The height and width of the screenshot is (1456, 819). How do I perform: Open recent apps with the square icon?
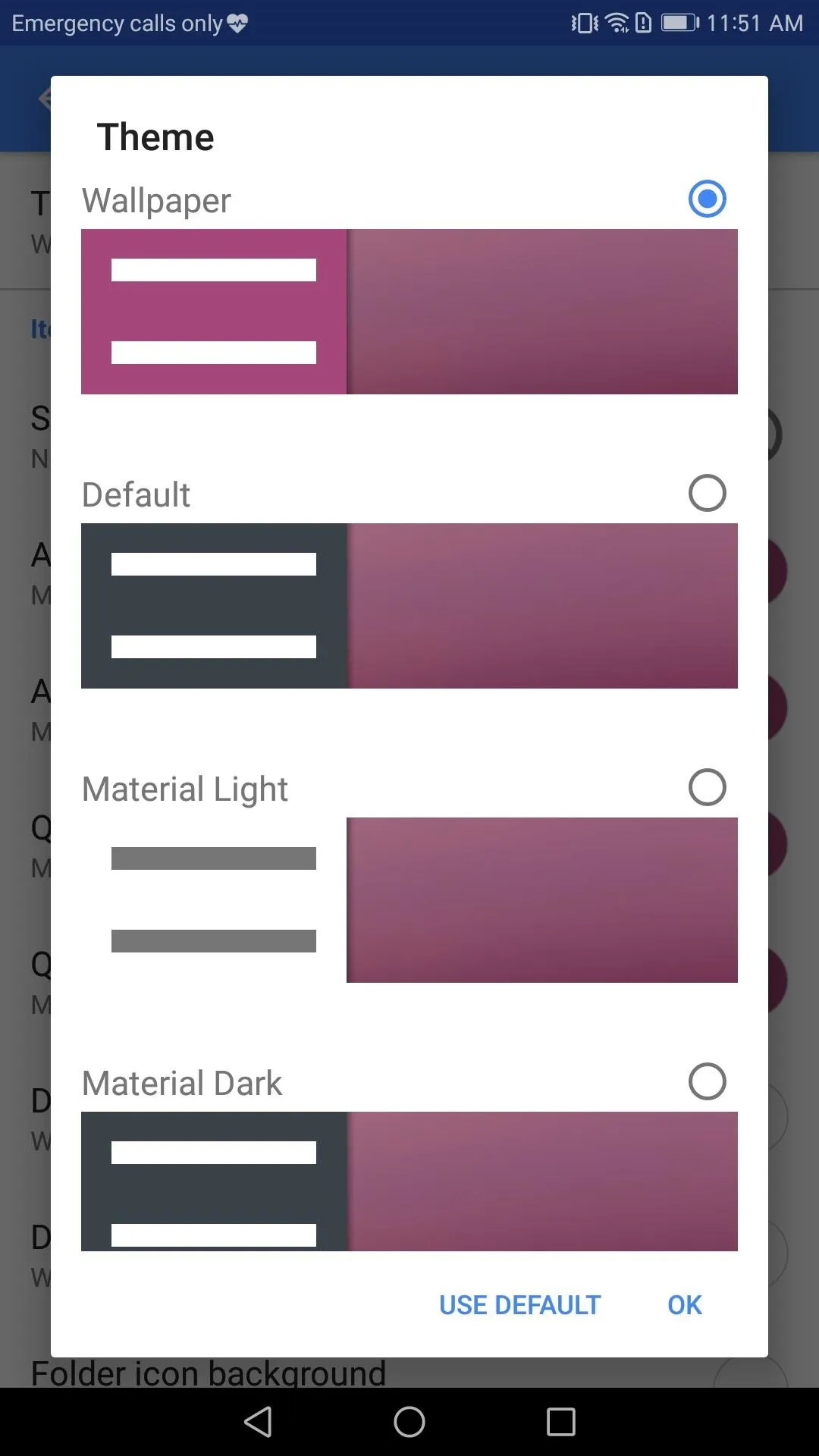561,1422
